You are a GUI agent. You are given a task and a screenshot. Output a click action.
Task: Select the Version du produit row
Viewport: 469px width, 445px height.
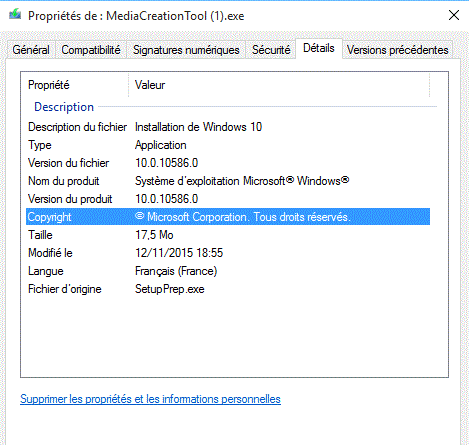[x=228, y=199]
